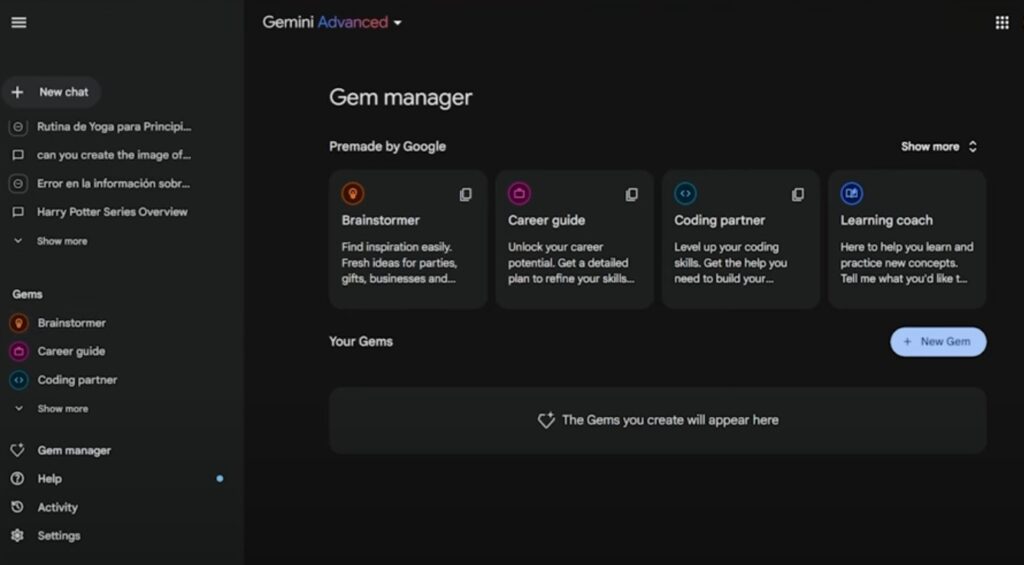
Task: Click 'The Gems you create will appear here' text
Action: point(670,420)
